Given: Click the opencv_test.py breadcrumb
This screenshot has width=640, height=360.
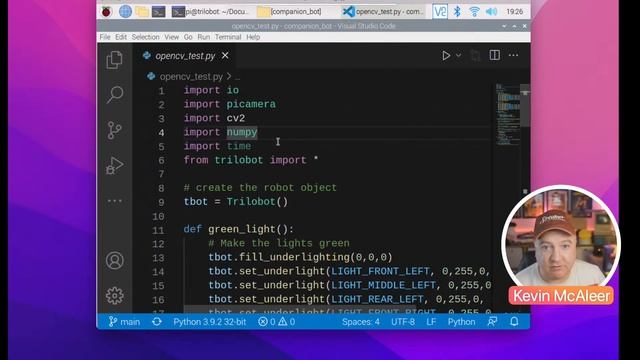Looking at the screenshot, I should pyautogui.click(x=191, y=76).
